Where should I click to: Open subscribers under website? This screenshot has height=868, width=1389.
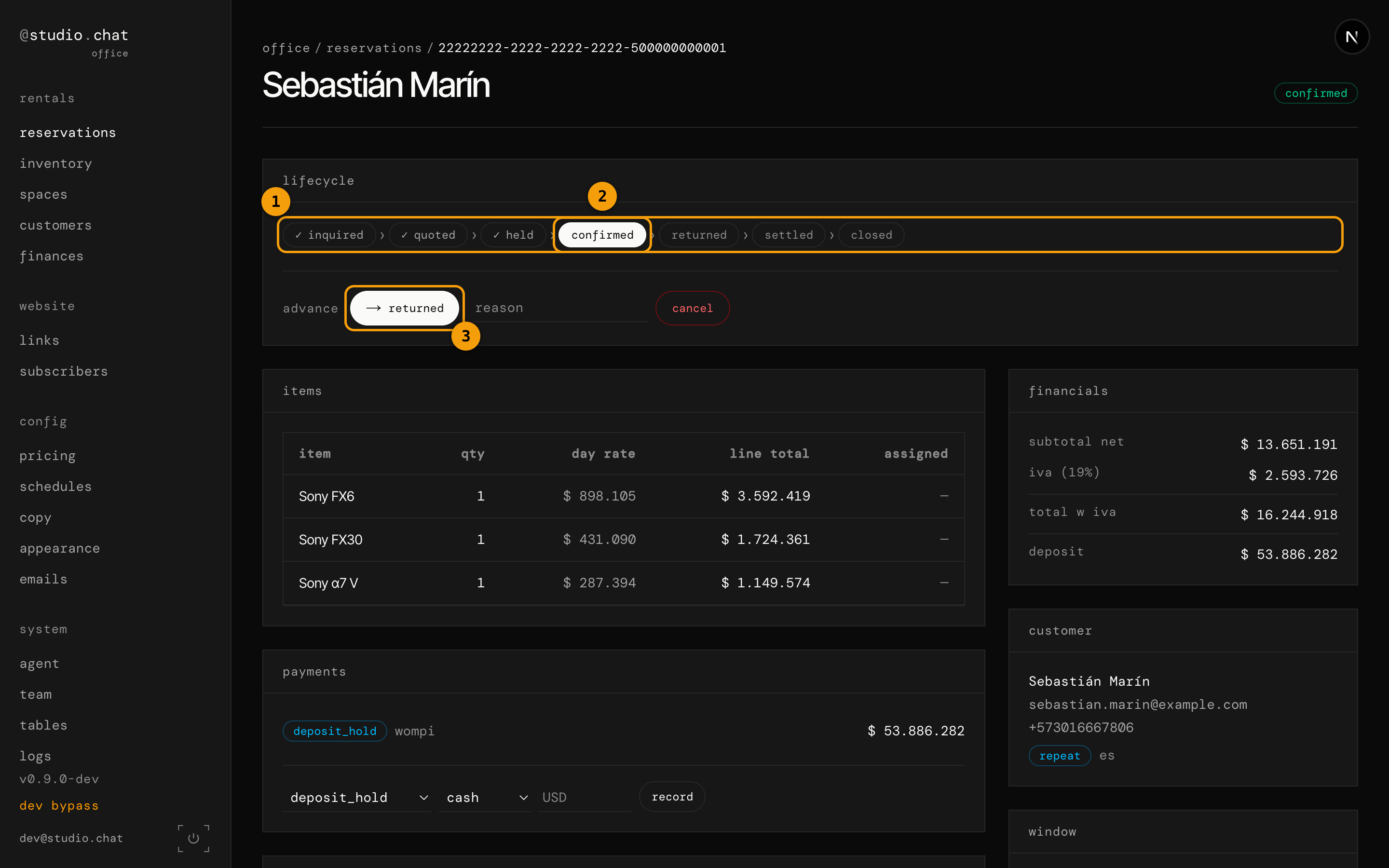pyautogui.click(x=64, y=371)
